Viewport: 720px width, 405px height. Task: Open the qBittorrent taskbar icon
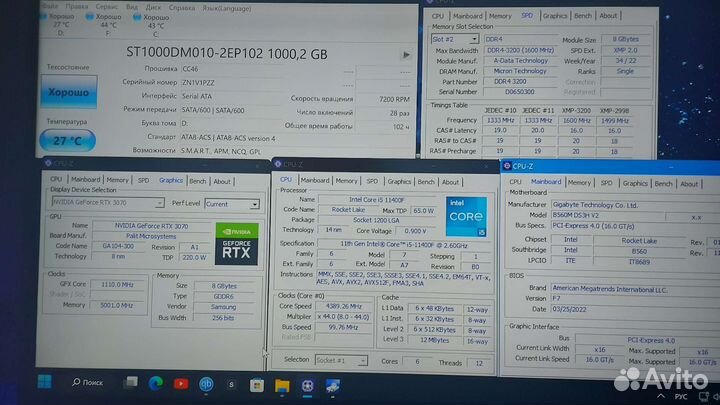click(x=206, y=384)
